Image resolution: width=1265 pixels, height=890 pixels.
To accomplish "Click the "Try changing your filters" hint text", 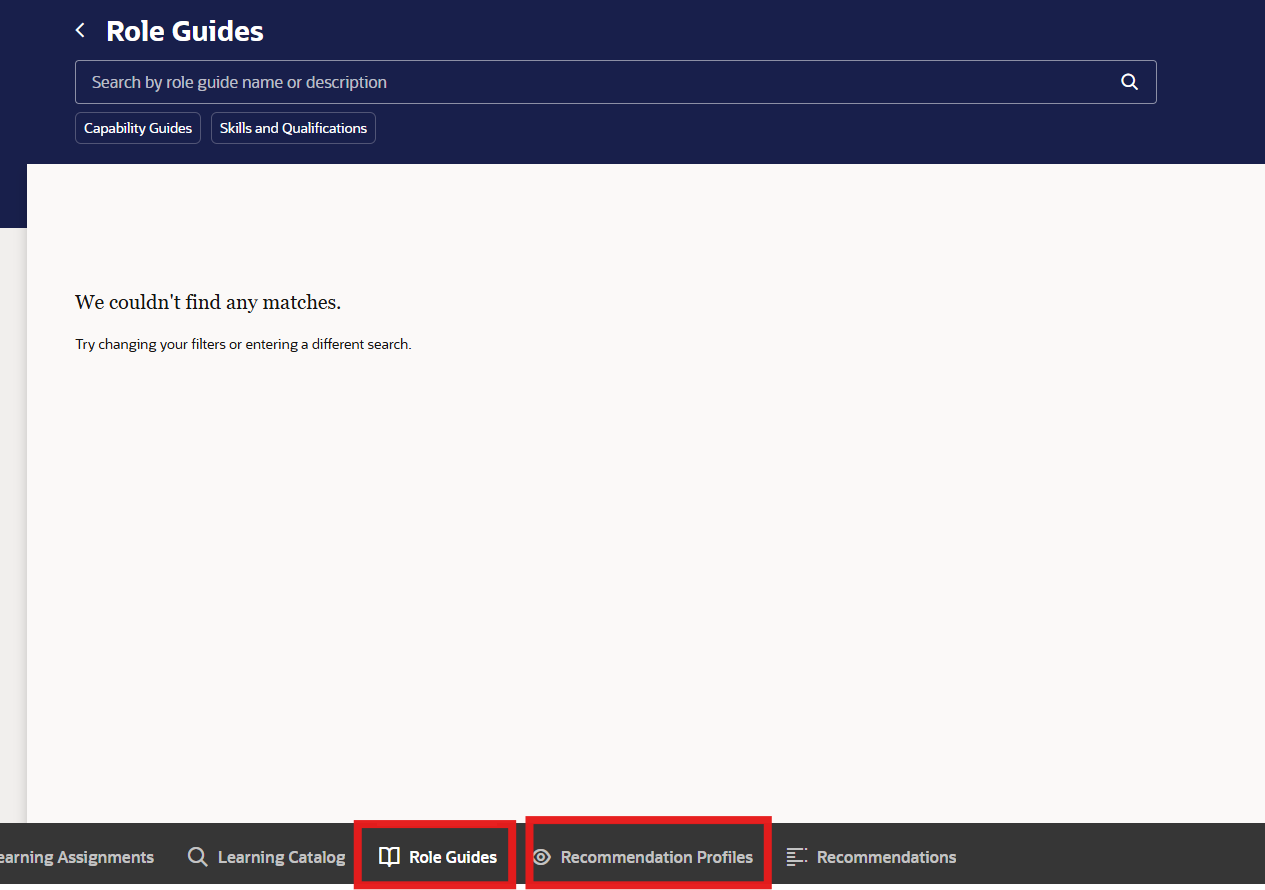I will (243, 344).
